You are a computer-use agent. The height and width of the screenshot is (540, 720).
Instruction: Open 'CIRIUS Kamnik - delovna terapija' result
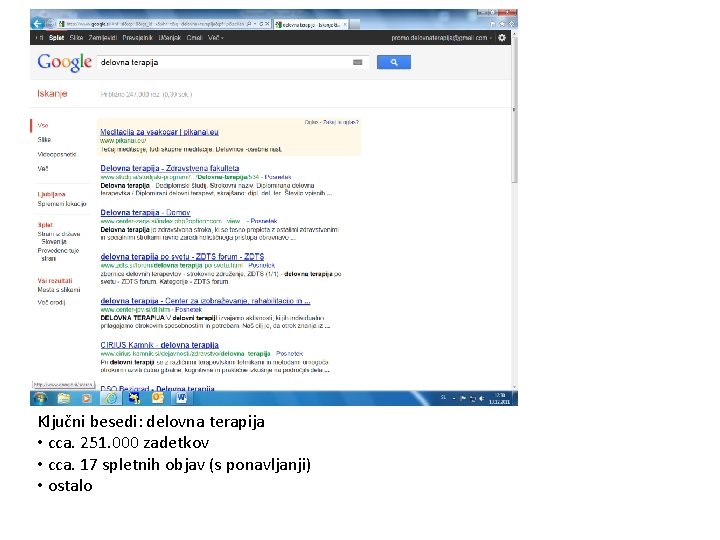159,345
